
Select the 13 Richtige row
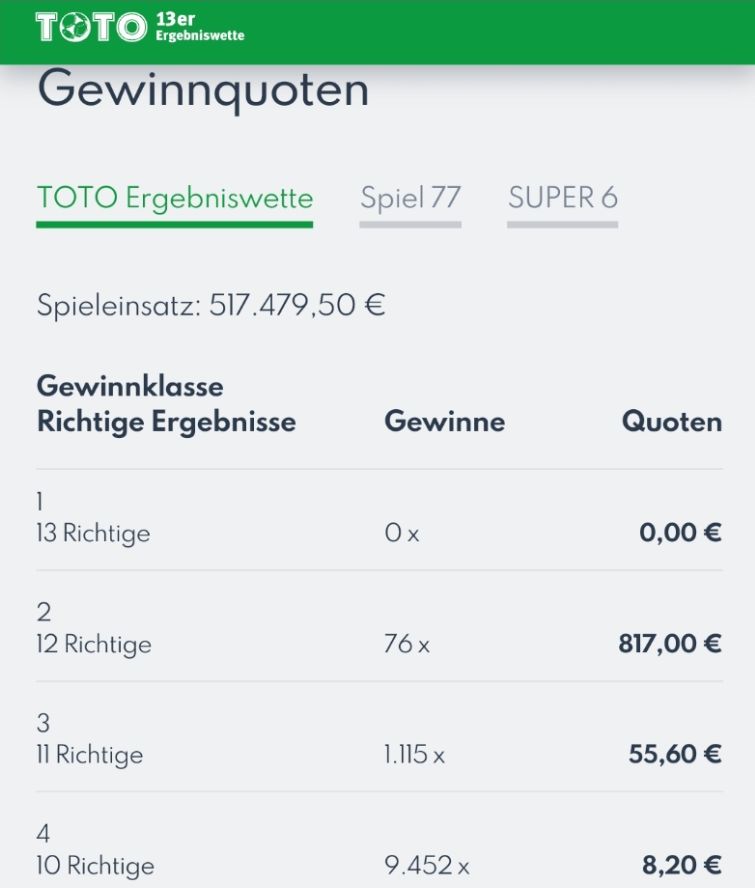[x=379, y=519]
